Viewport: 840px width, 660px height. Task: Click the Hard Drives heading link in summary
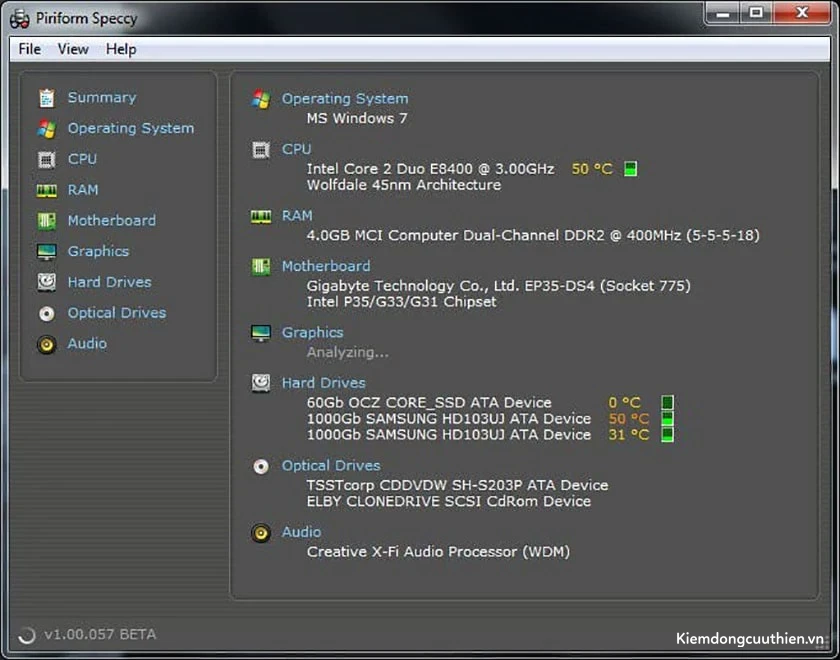click(324, 383)
